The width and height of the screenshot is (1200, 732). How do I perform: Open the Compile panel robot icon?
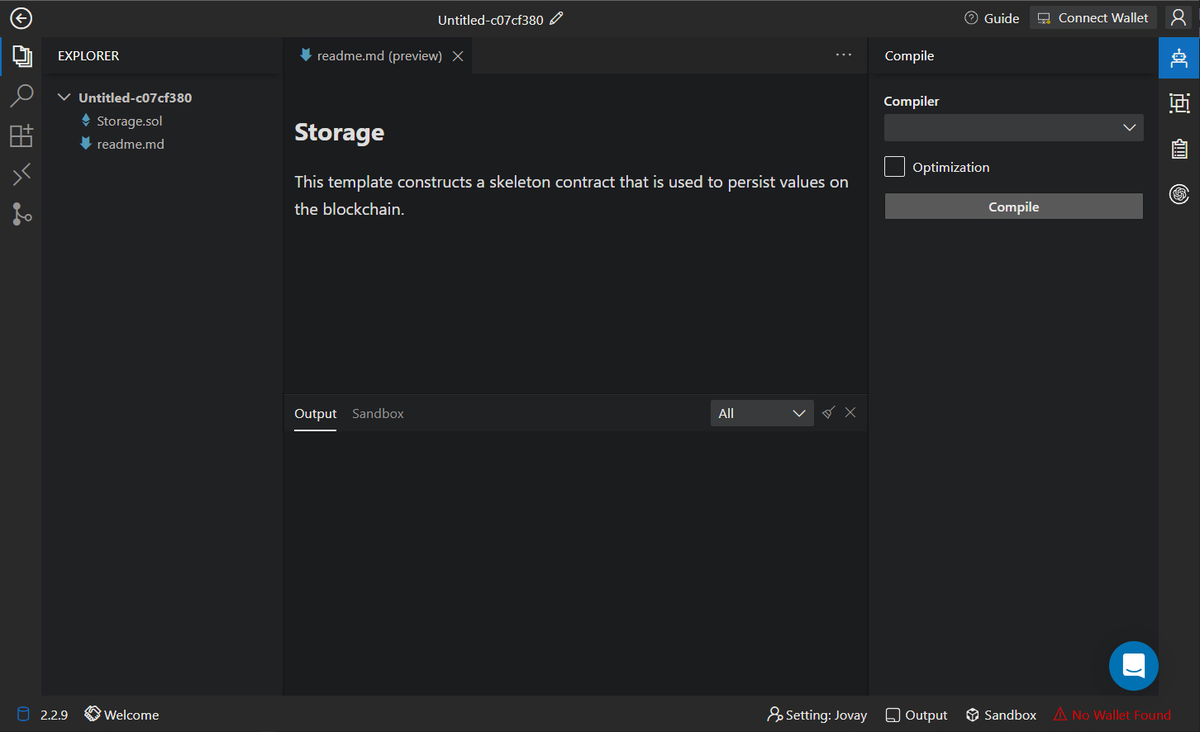[1179, 58]
